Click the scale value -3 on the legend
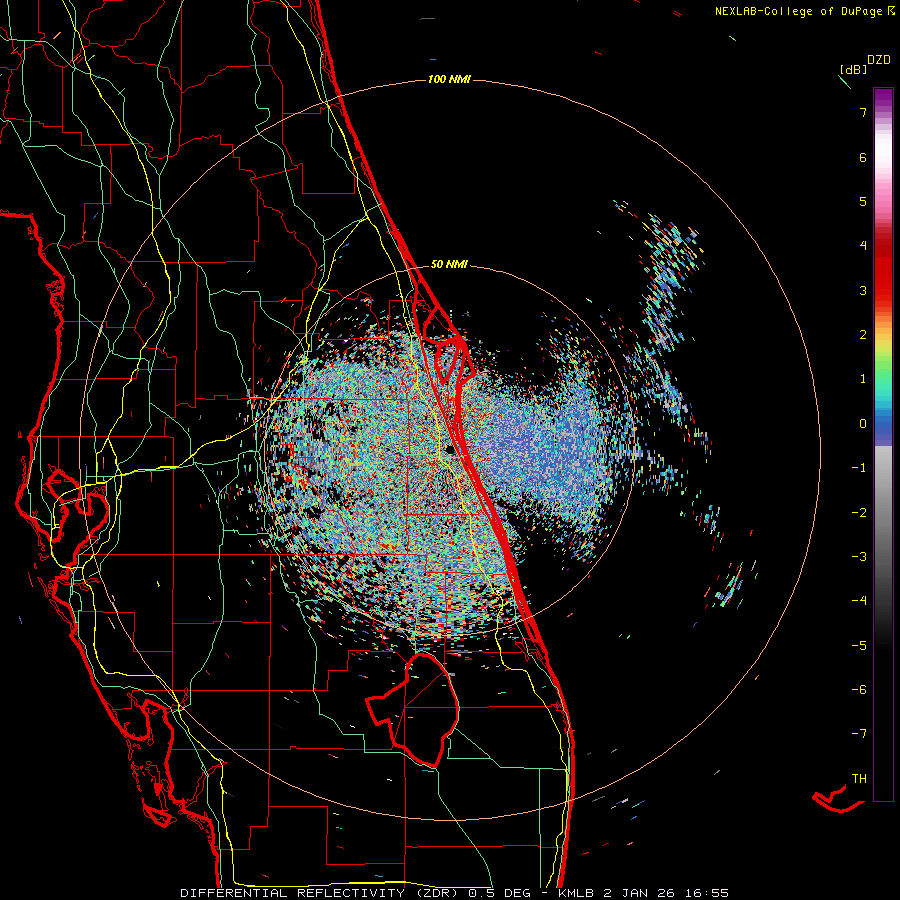Viewport: 900px width, 900px height. 859,557
